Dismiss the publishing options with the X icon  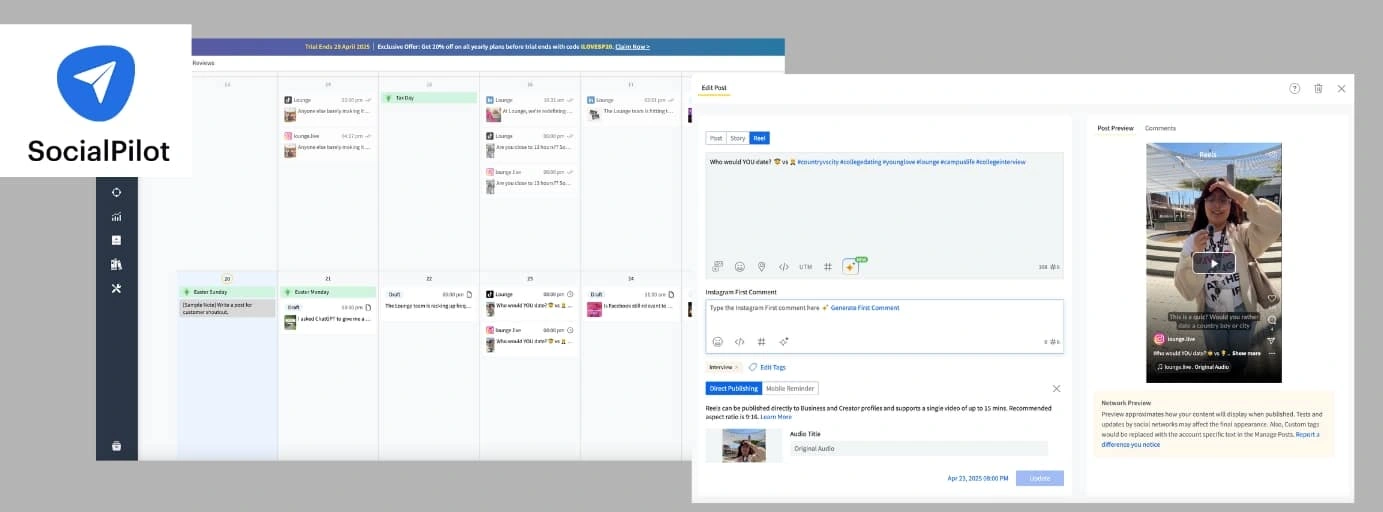click(x=1056, y=388)
